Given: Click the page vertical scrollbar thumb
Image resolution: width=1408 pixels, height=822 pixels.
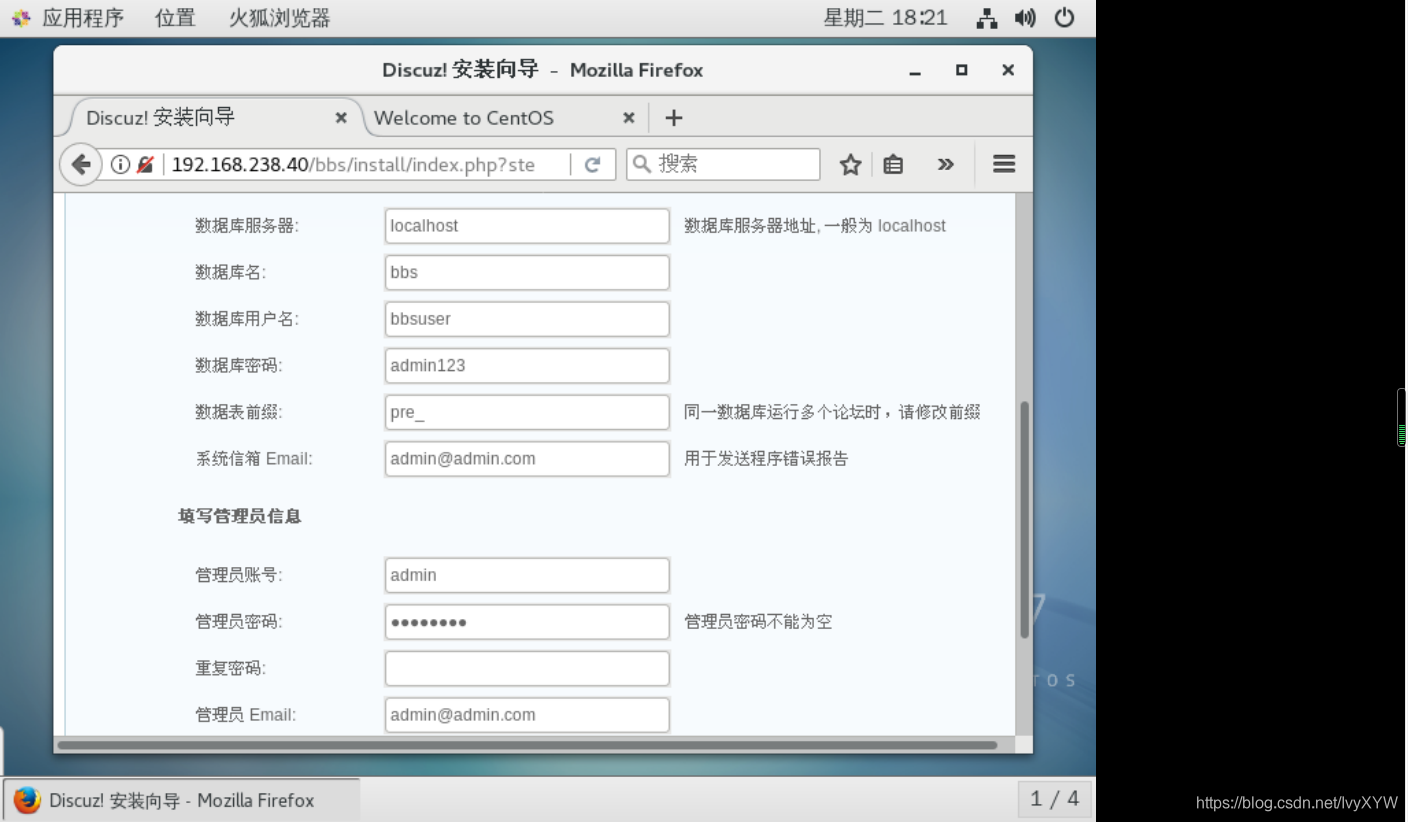Looking at the screenshot, I should pyautogui.click(x=1024, y=520).
